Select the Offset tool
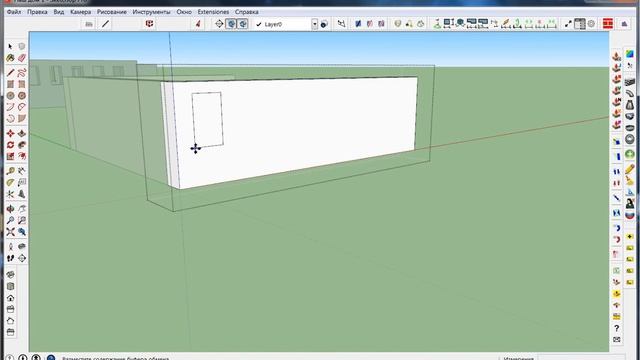Screen dimensions: 640x360 22,156
